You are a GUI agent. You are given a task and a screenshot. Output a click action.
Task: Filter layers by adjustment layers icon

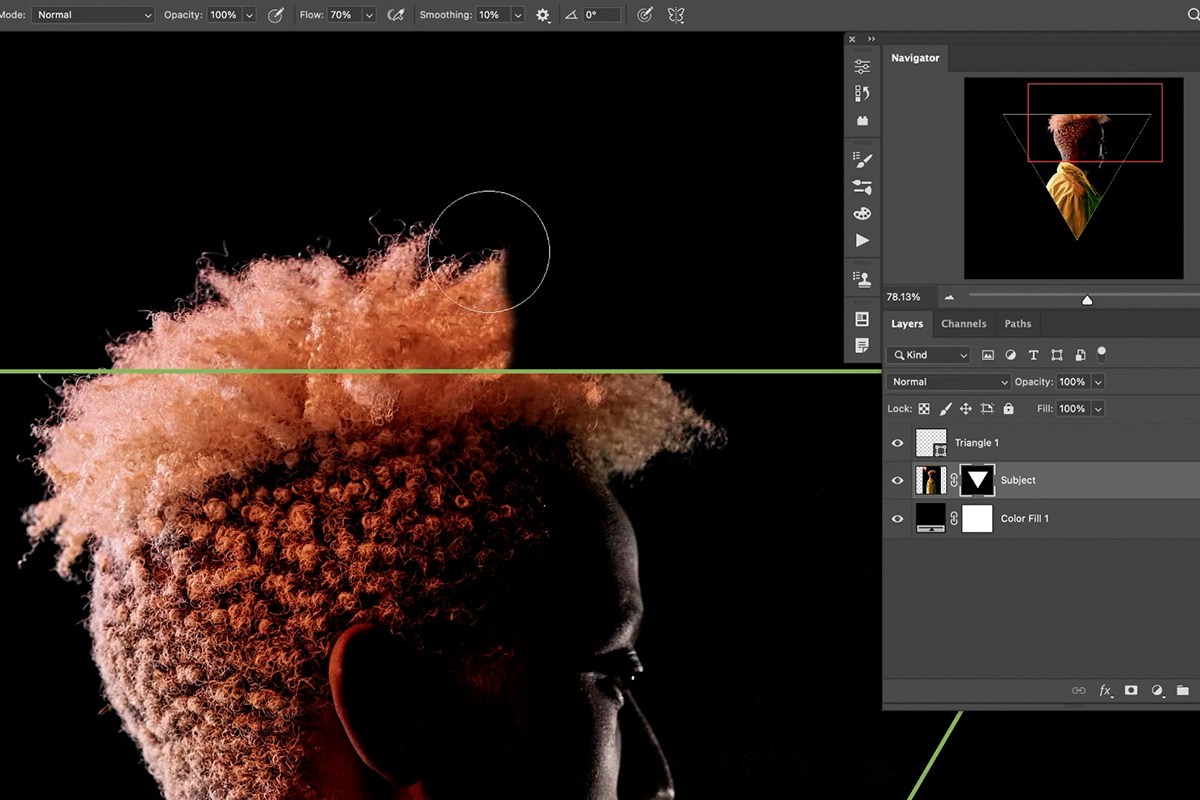(x=1011, y=355)
